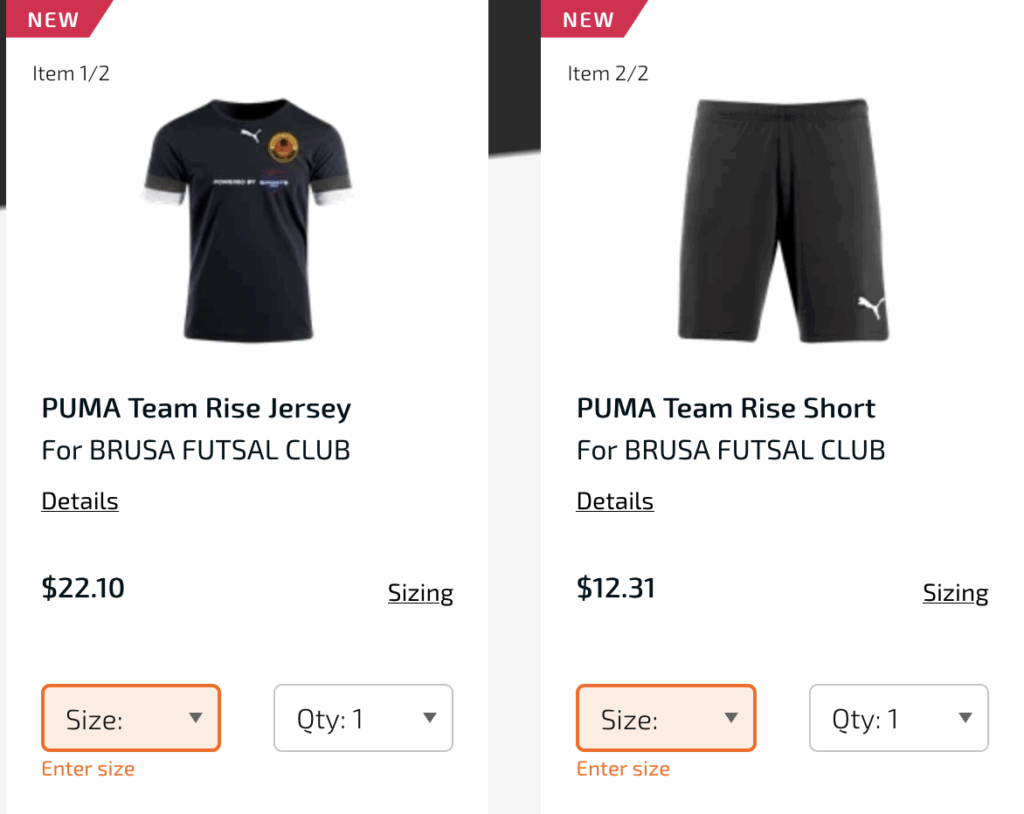The height and width of the screenshot is (814, 1024).
Task: View the Sizing chart for the shorts
Action: coord(955,593)
